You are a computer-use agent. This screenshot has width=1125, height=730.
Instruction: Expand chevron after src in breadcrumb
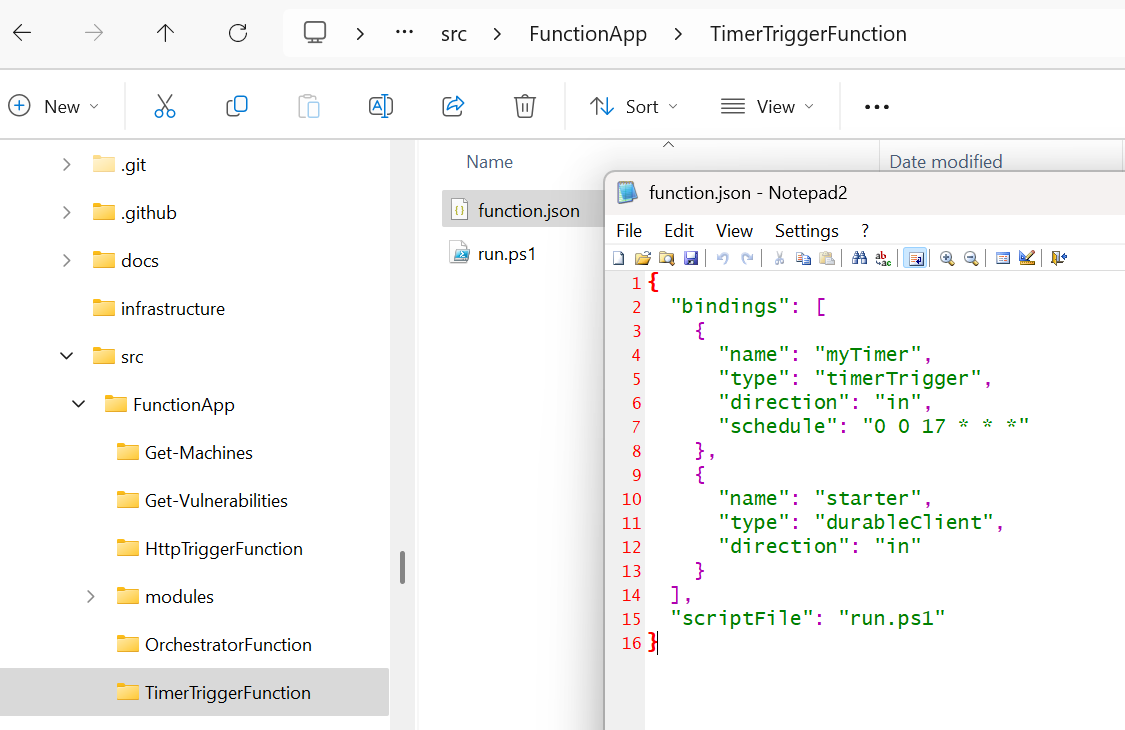coord(497,34)
